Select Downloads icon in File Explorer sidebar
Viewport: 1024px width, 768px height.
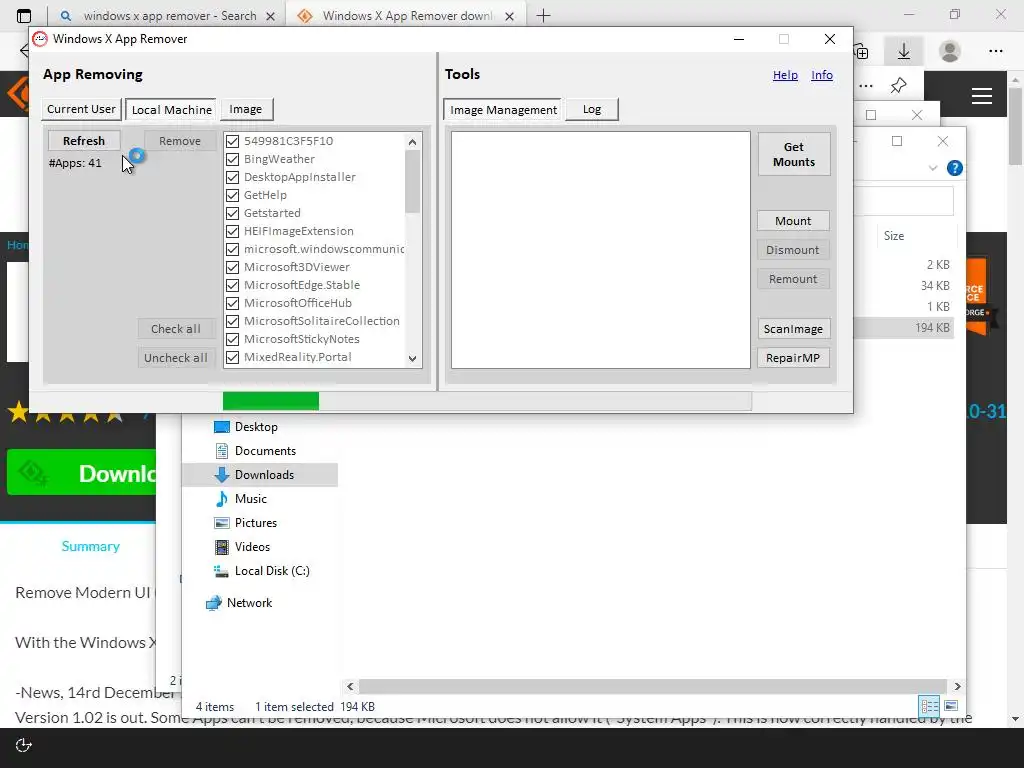click(x=222, y=475)
